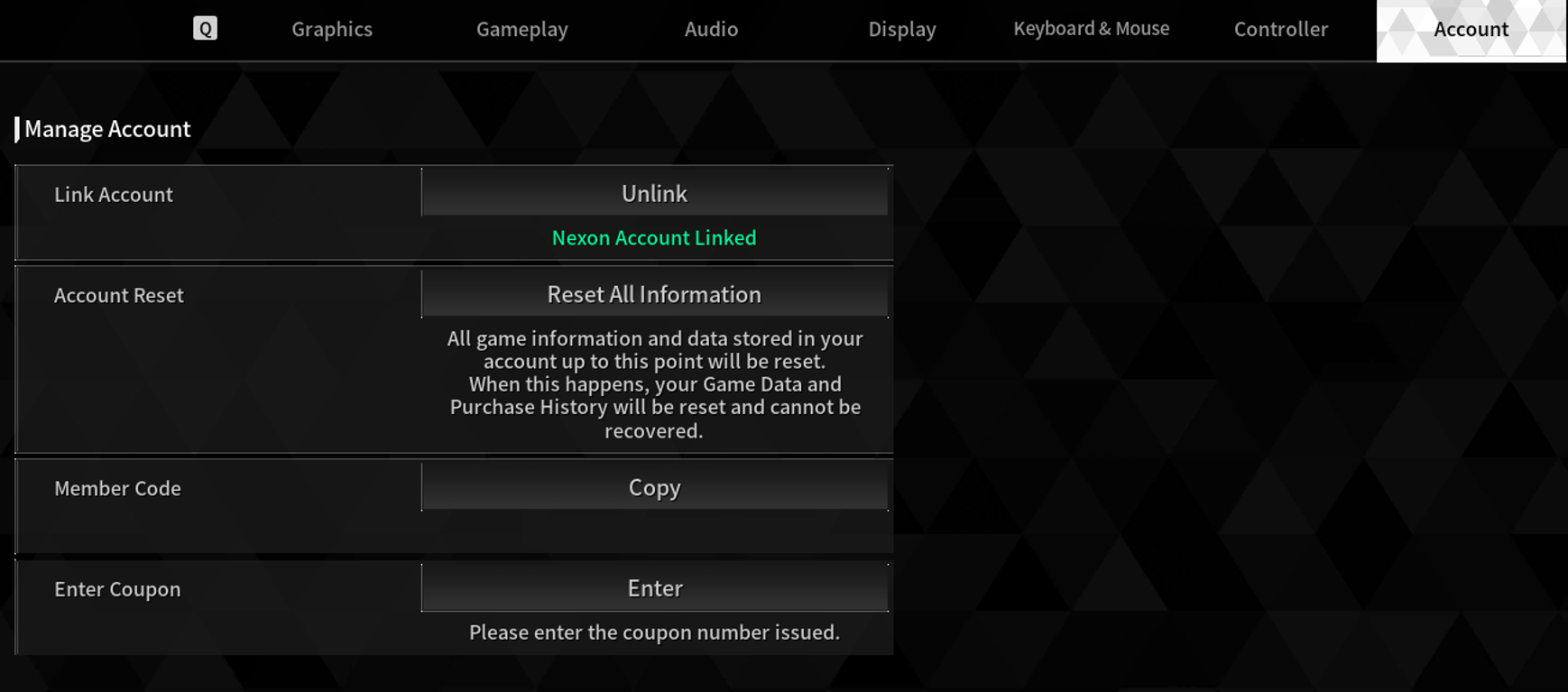This screenshot has height=692, width=1568.
Task: Switch to the Keyboard & Mouse tab
Action: coord(1092,28)
